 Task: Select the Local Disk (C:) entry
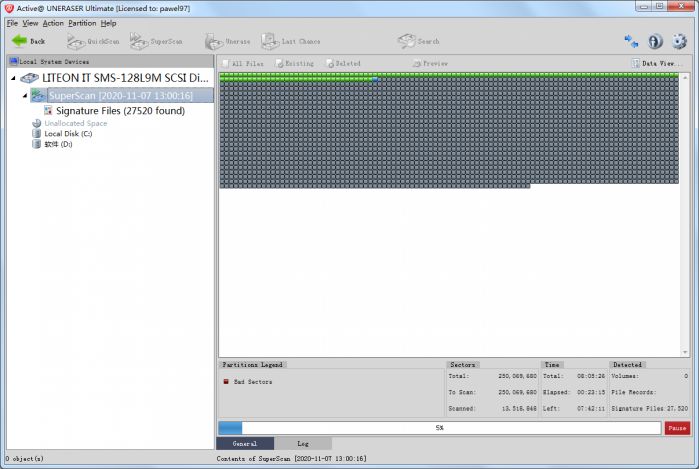pos(68,133)
